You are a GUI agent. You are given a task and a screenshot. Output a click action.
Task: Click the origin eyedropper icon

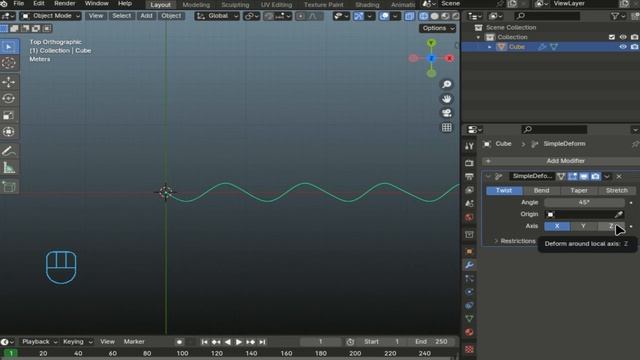pyautogui.click(x=618, y=214)
